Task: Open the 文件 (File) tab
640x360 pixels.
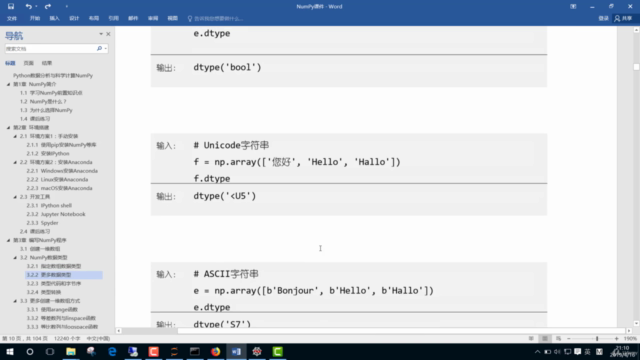Action: (12, 18)
